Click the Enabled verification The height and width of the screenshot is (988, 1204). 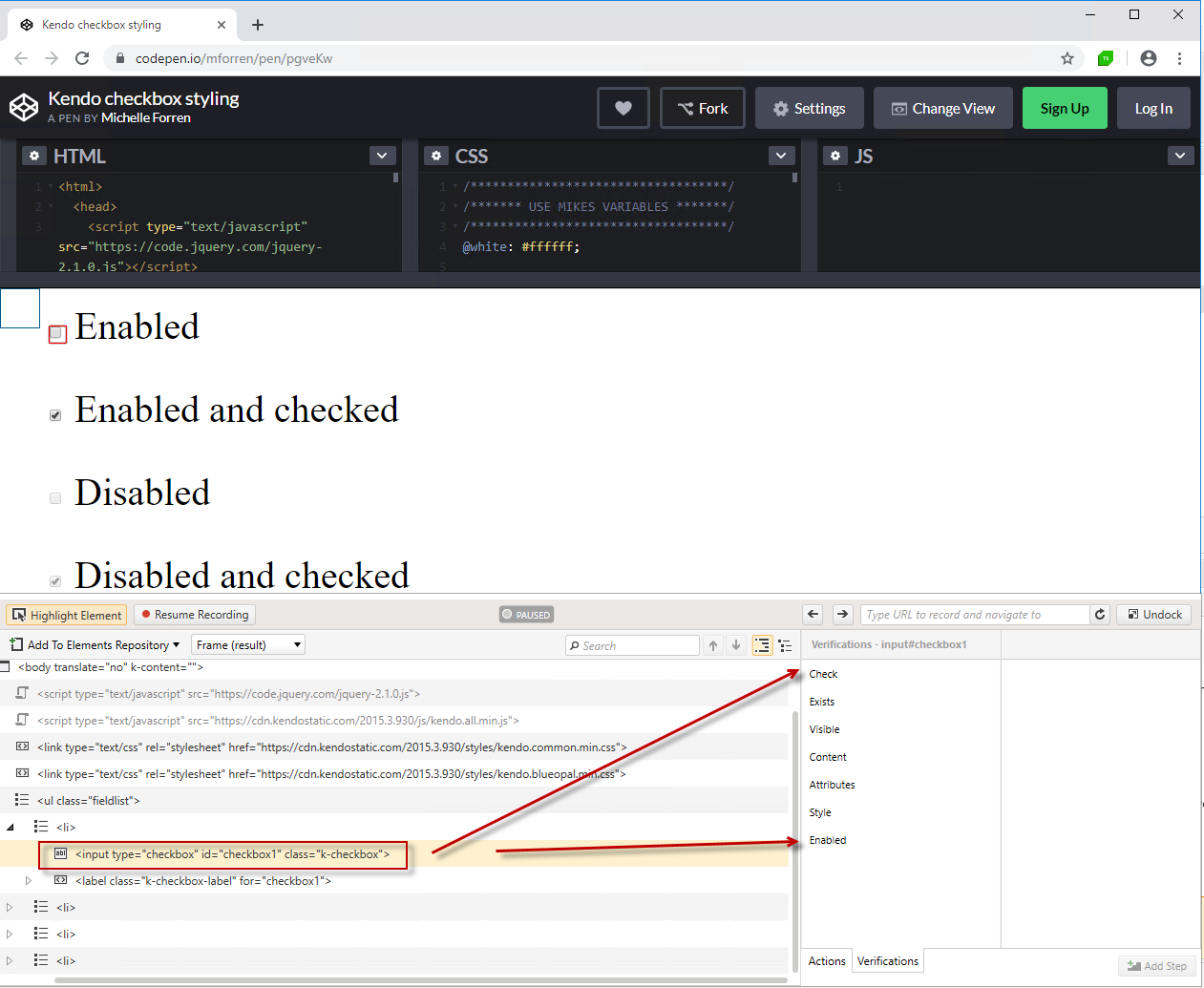(x=828, y=840)
